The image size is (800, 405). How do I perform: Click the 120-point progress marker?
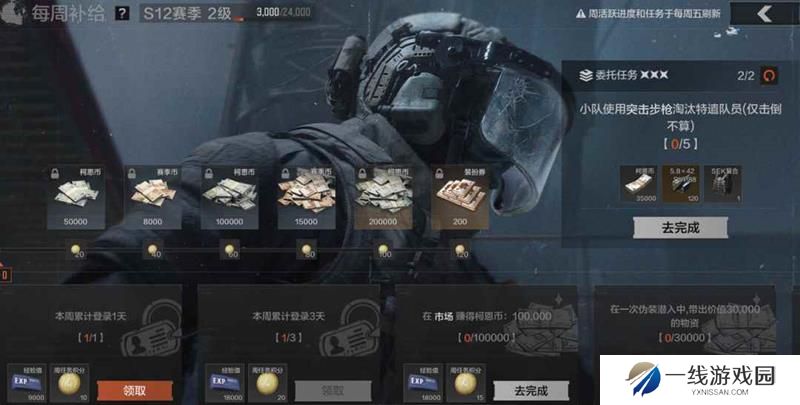[x=460, y=249]
